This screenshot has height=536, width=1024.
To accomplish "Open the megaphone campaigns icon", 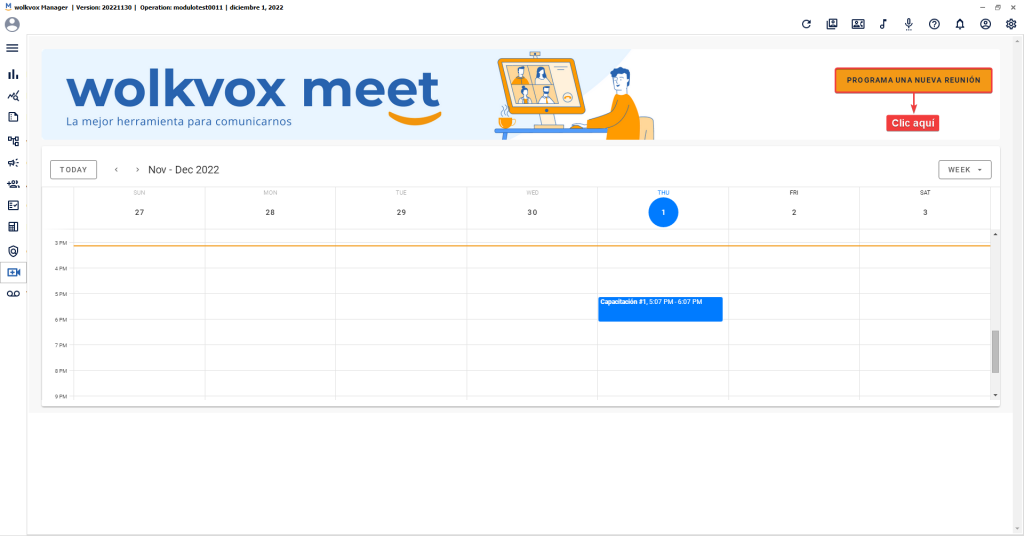I will (13, 163).
